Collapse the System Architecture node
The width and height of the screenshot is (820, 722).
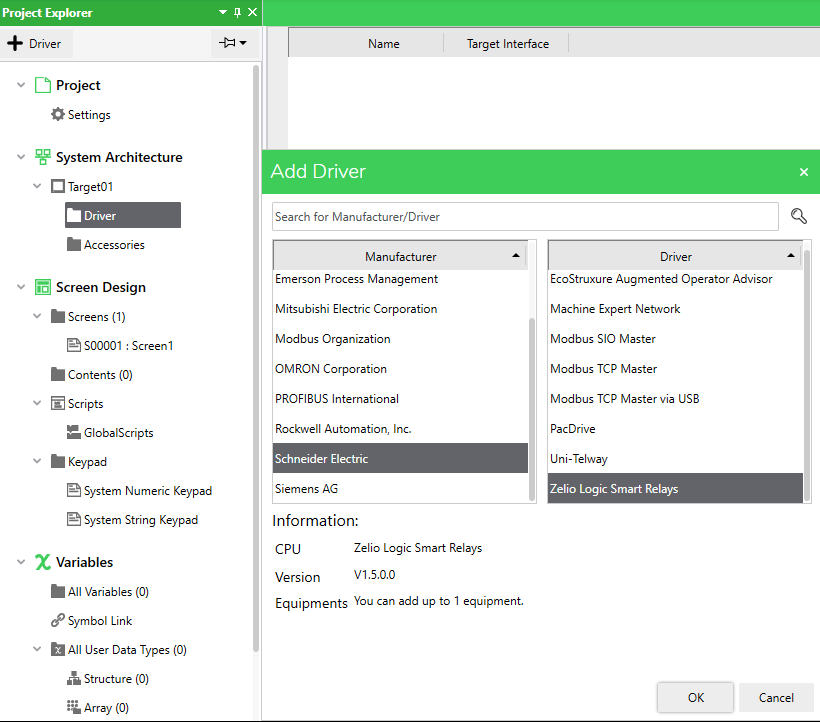point(21,157)
